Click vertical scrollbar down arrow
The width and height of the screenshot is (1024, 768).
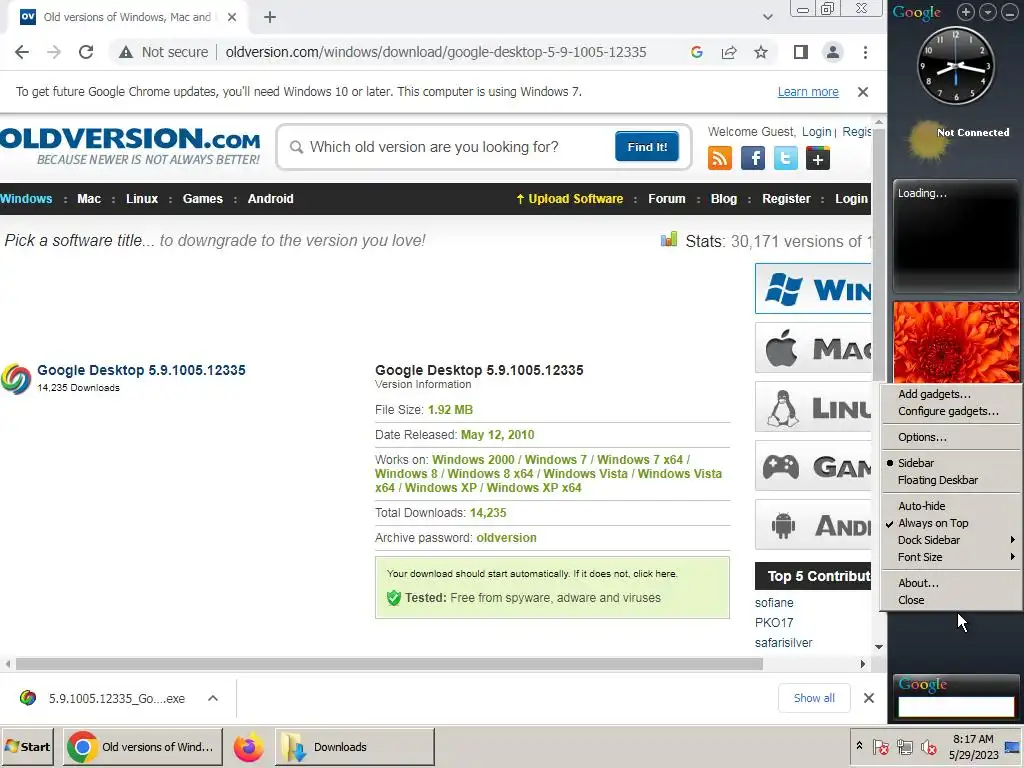[879, 647]
